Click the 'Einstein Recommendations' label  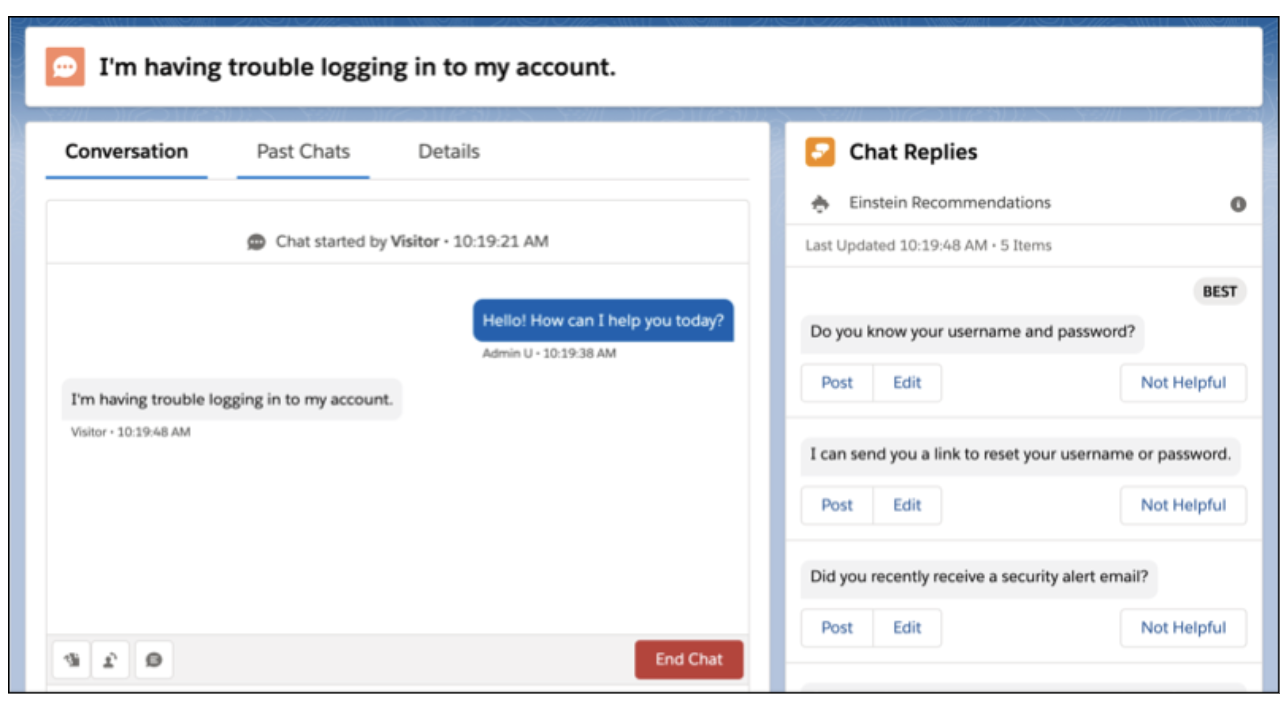(950, 203)
